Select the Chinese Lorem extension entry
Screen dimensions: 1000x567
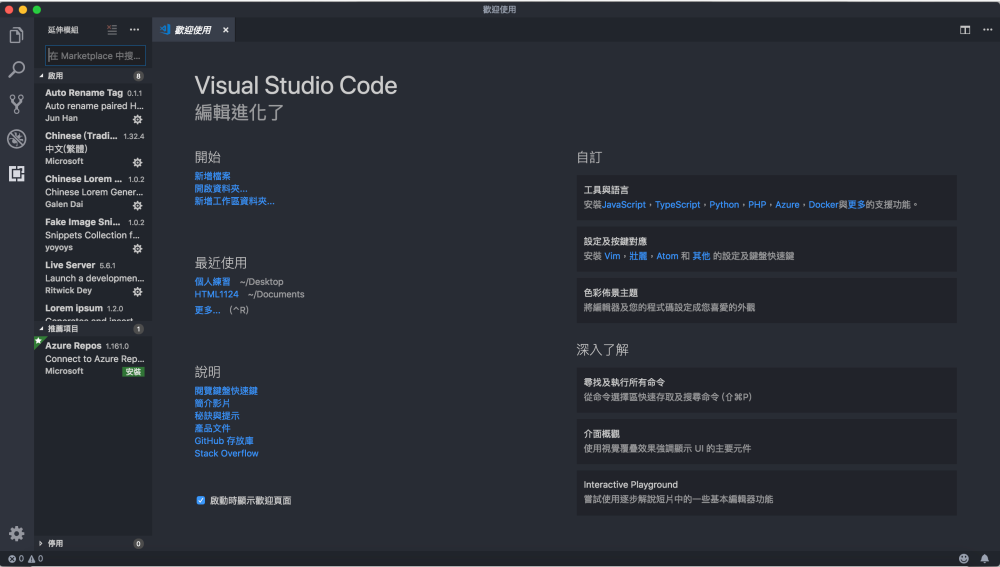click(x=93, y=191)
